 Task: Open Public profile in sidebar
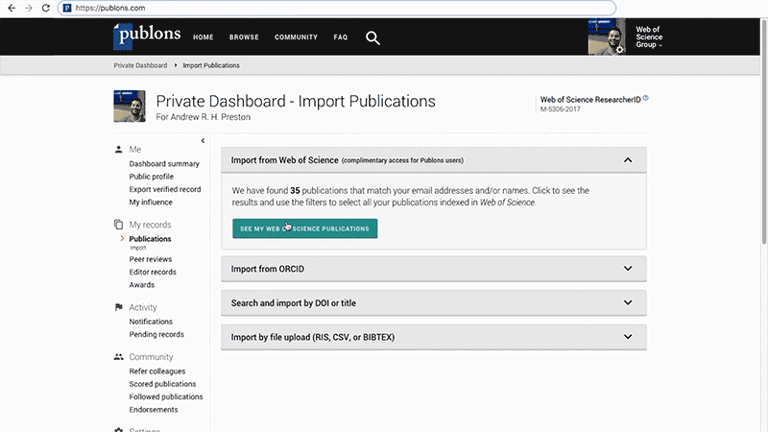pos(151,176)
